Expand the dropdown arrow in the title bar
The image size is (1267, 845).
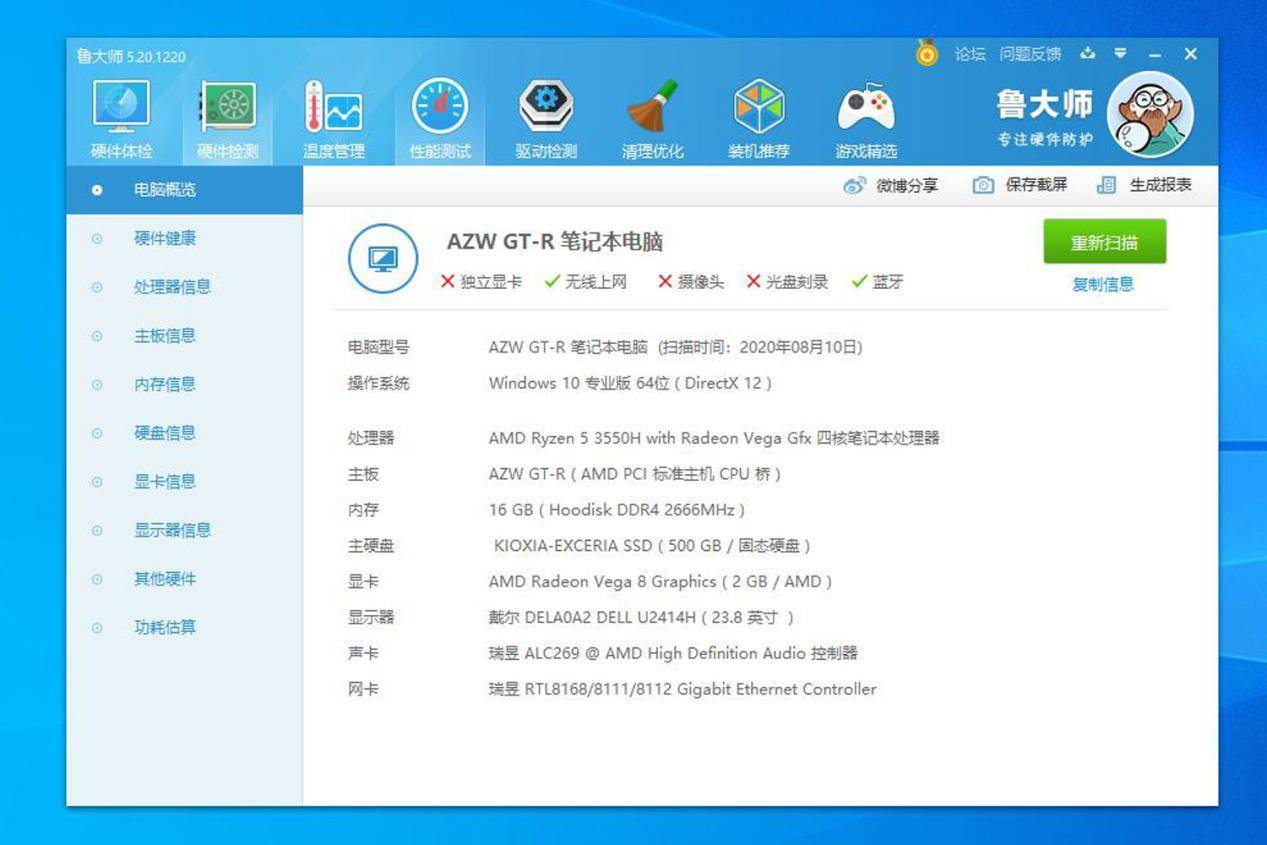(1120, 55)
